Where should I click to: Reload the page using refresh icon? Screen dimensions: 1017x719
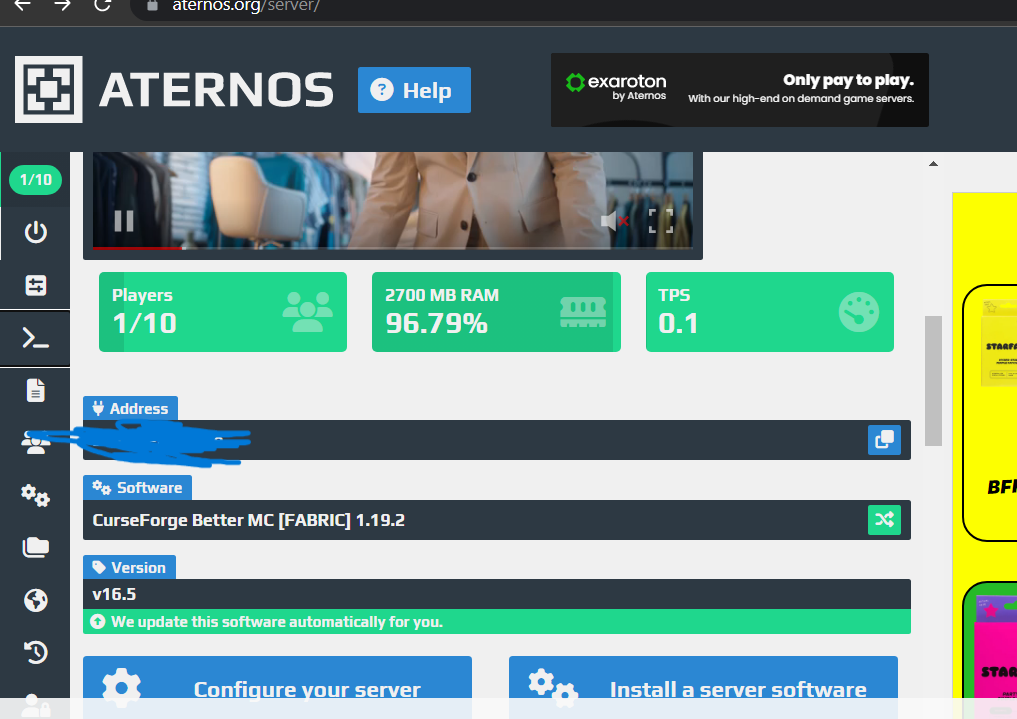(x=102, y=6)
